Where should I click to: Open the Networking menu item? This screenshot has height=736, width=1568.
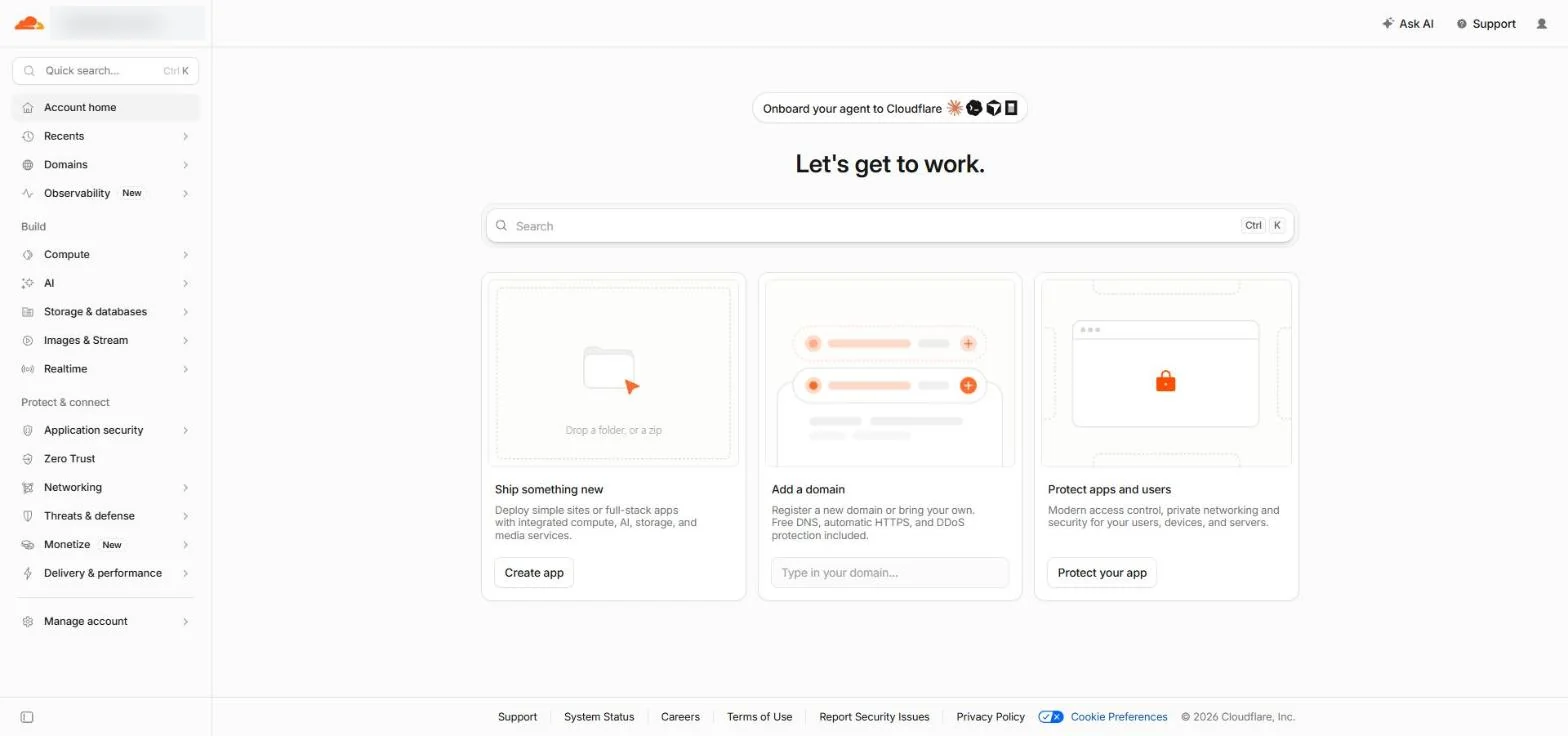click(x=106, y=488)
